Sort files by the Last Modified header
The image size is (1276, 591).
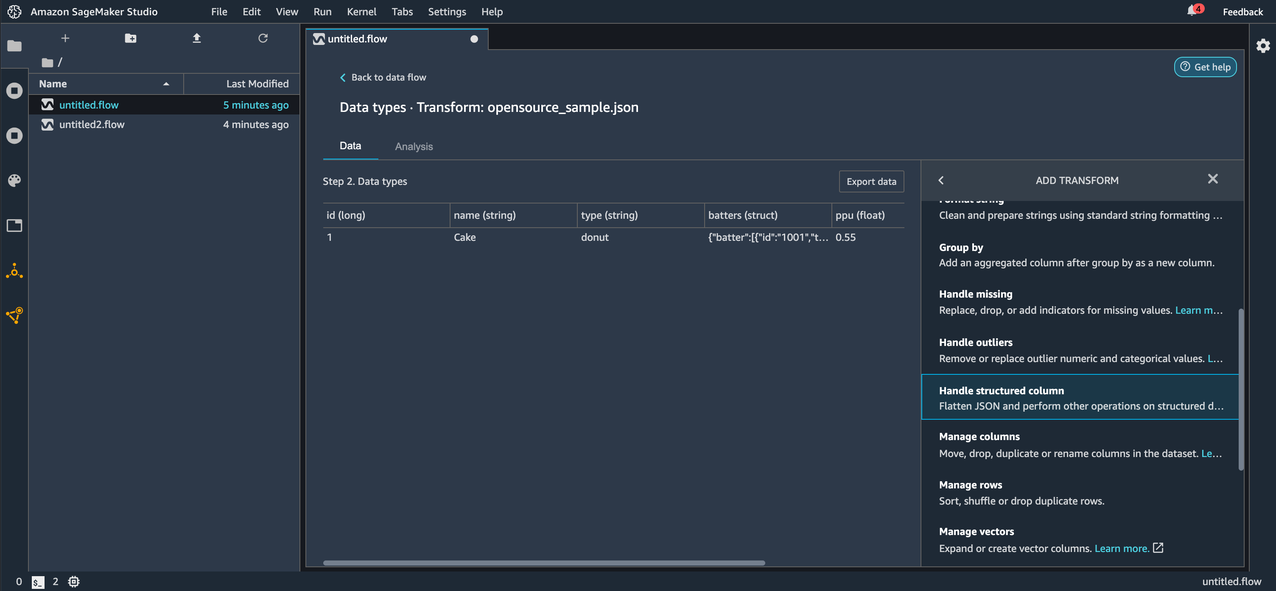tap(242, 84)
